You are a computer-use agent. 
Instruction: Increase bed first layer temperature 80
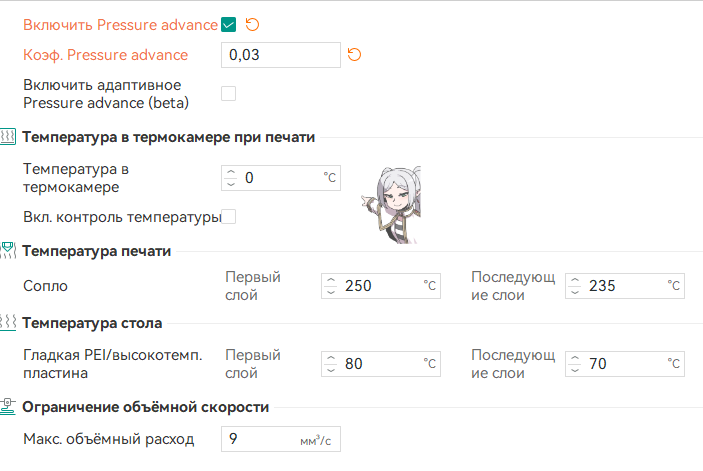pos(331,359)
